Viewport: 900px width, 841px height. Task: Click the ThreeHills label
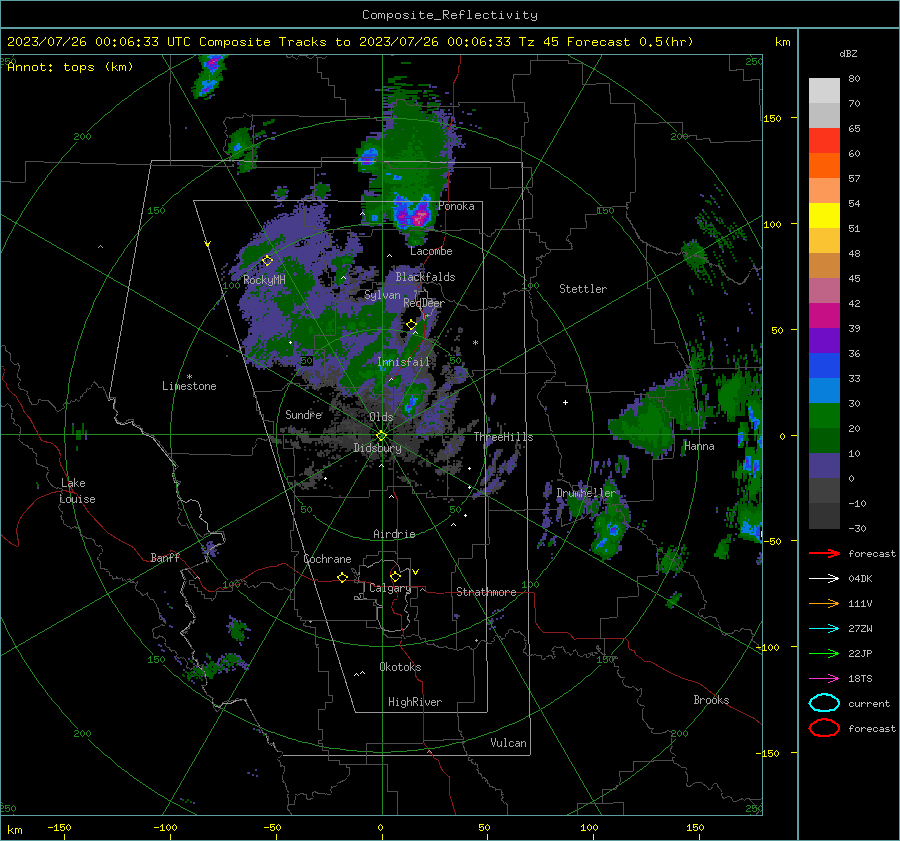click(x=503, y=437)
